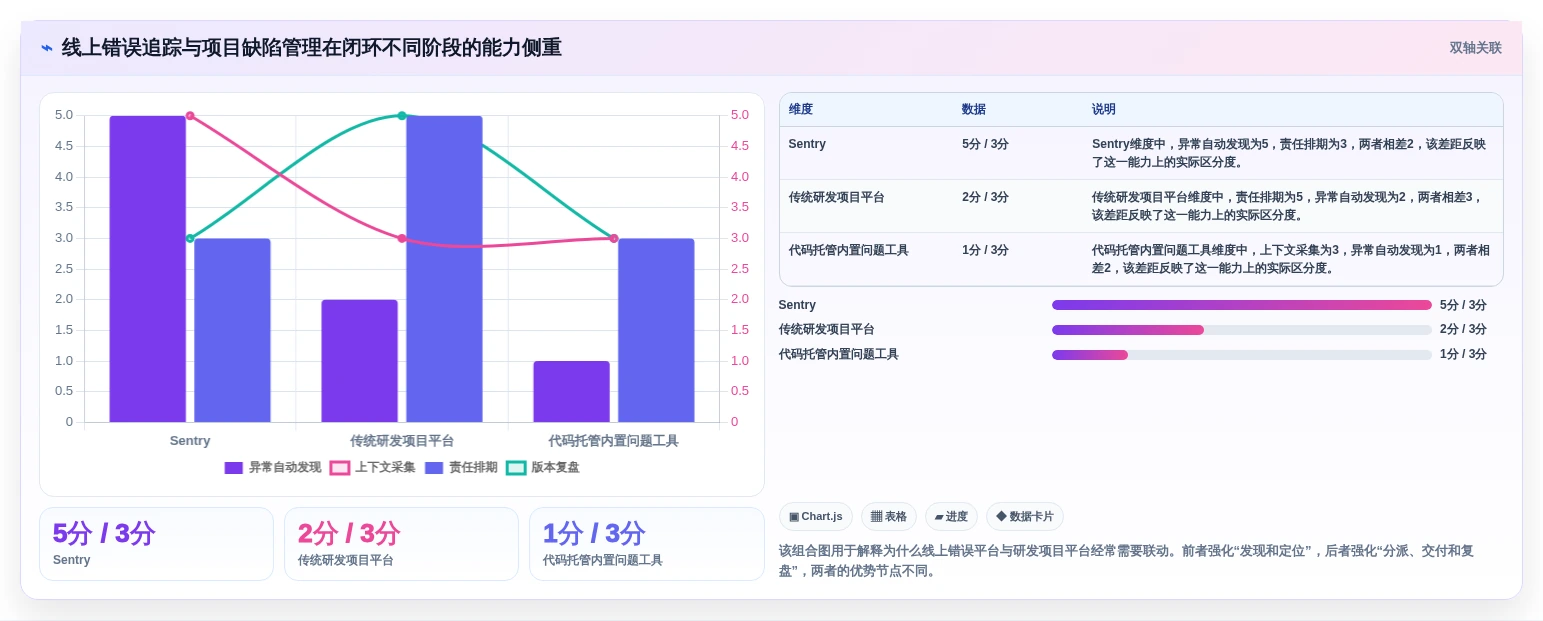Click the Sentry label in the progress list

[797, 305]
